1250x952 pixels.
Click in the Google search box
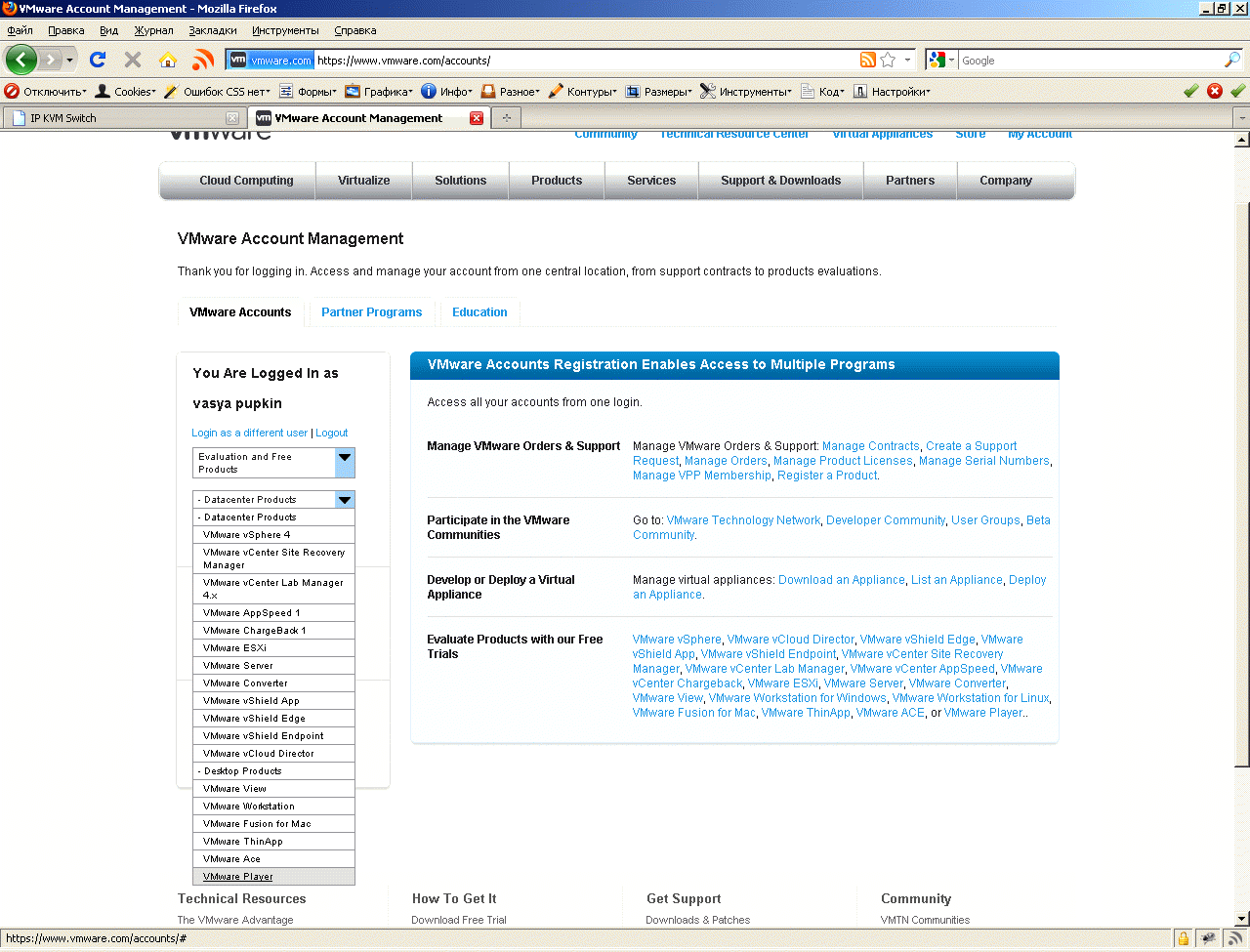point(1091,60)
